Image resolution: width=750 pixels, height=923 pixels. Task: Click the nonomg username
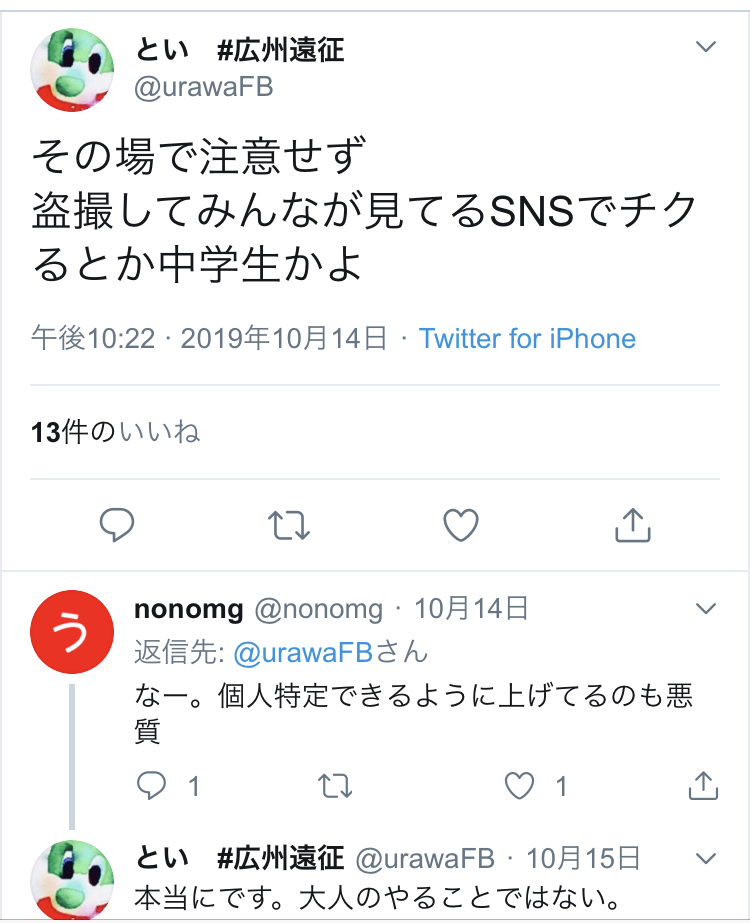pyautogui.click(x=188, y=609)
